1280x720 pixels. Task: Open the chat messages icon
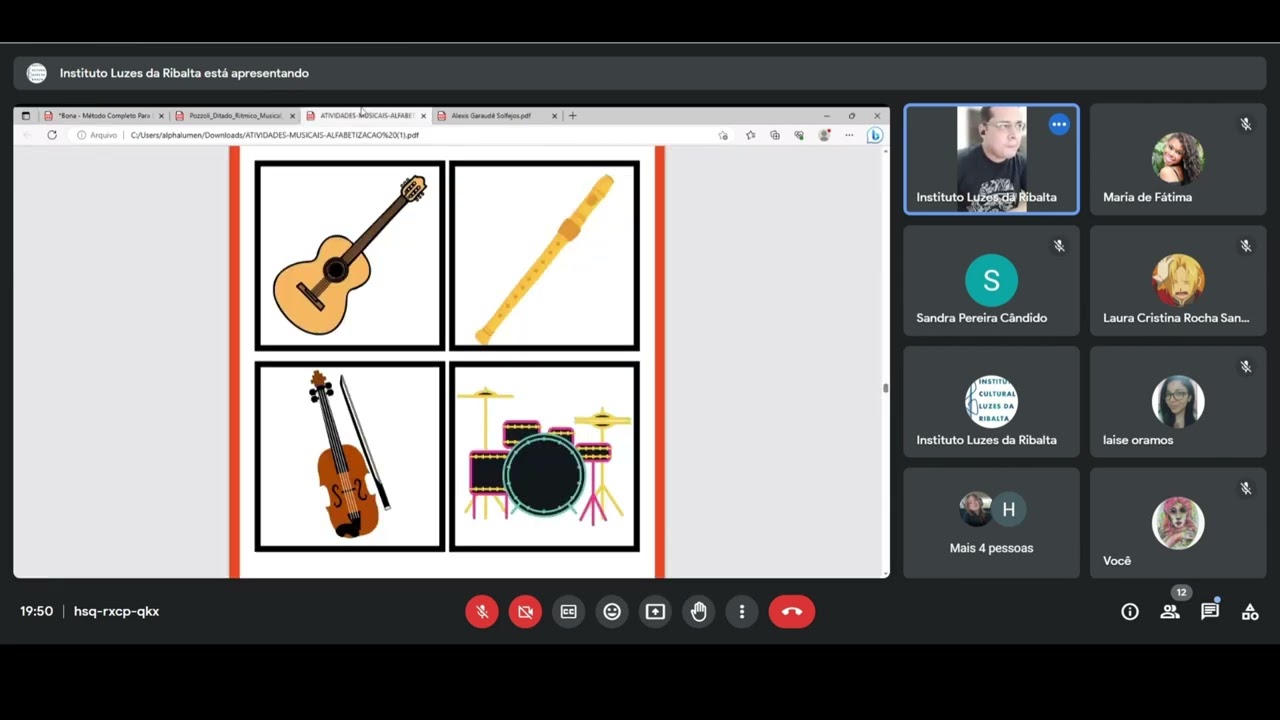pos(1210,612)
